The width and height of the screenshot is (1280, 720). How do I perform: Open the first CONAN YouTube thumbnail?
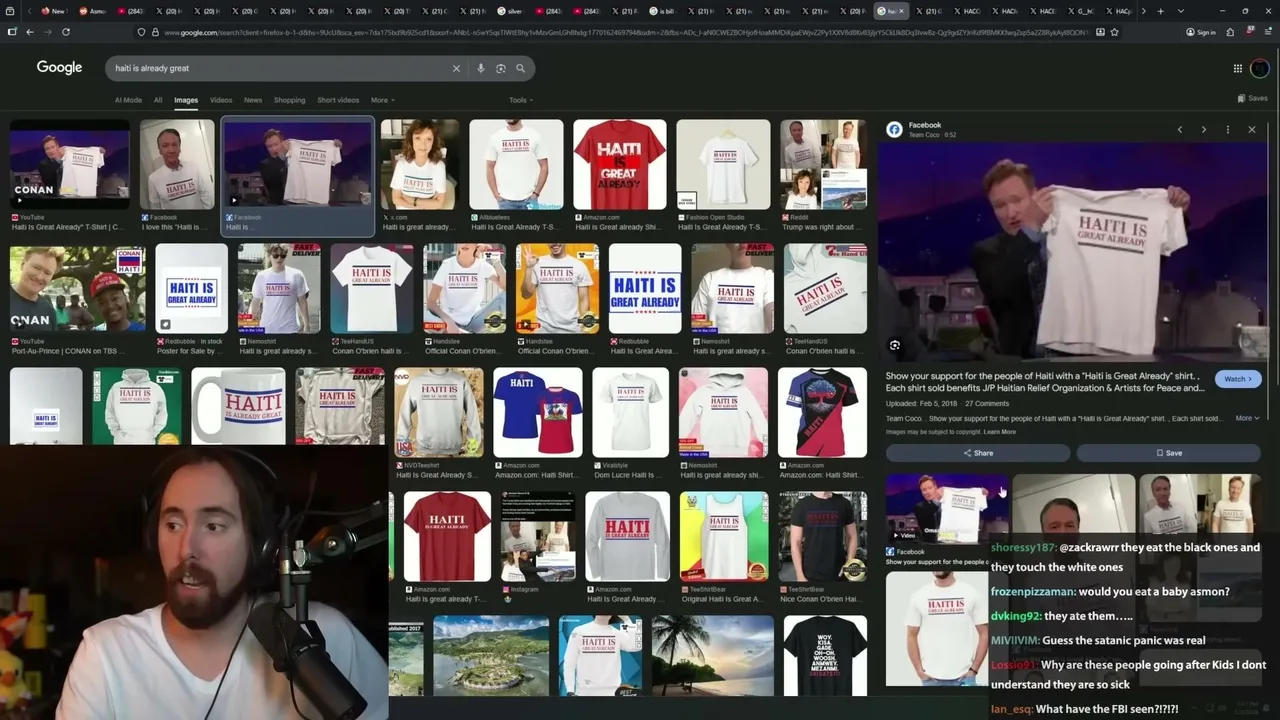tap(70, 164)
